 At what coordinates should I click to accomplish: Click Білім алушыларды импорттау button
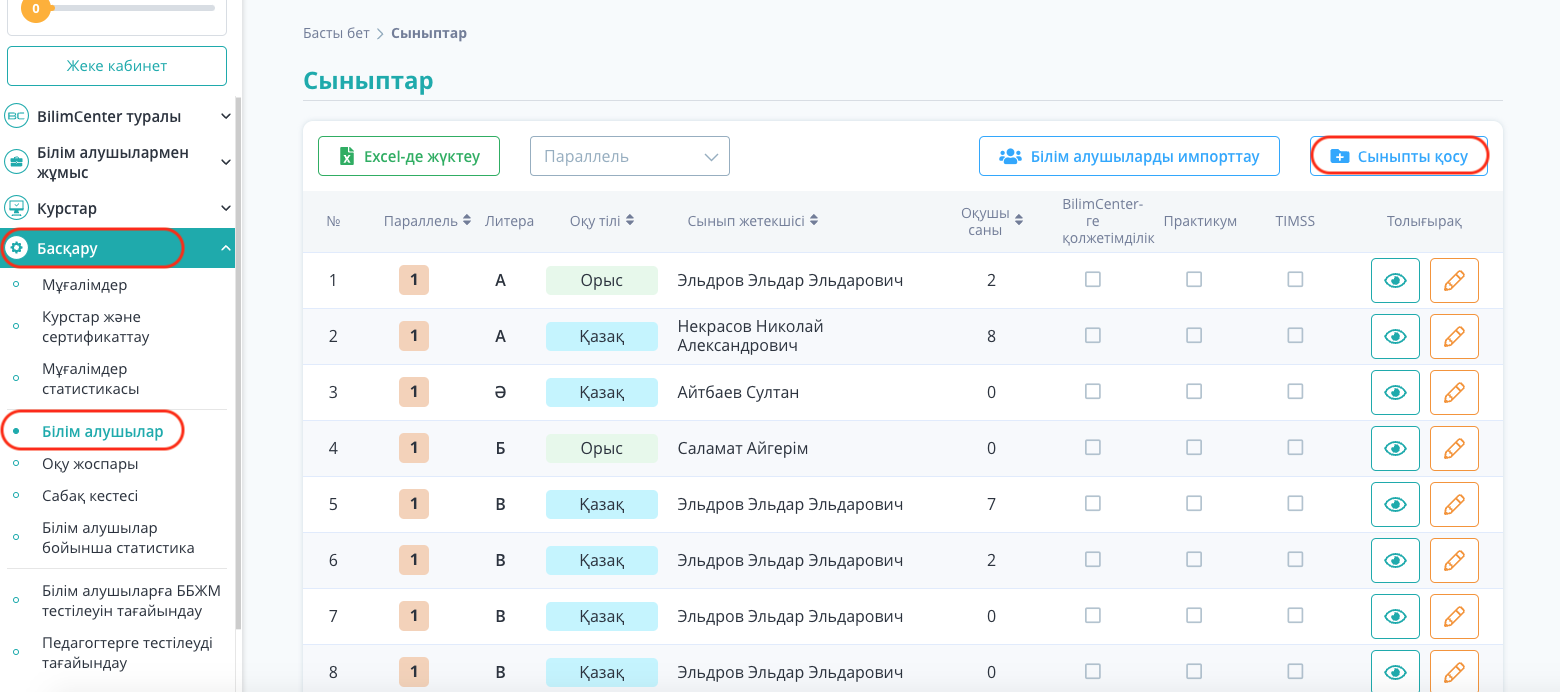coord(1129,156)
